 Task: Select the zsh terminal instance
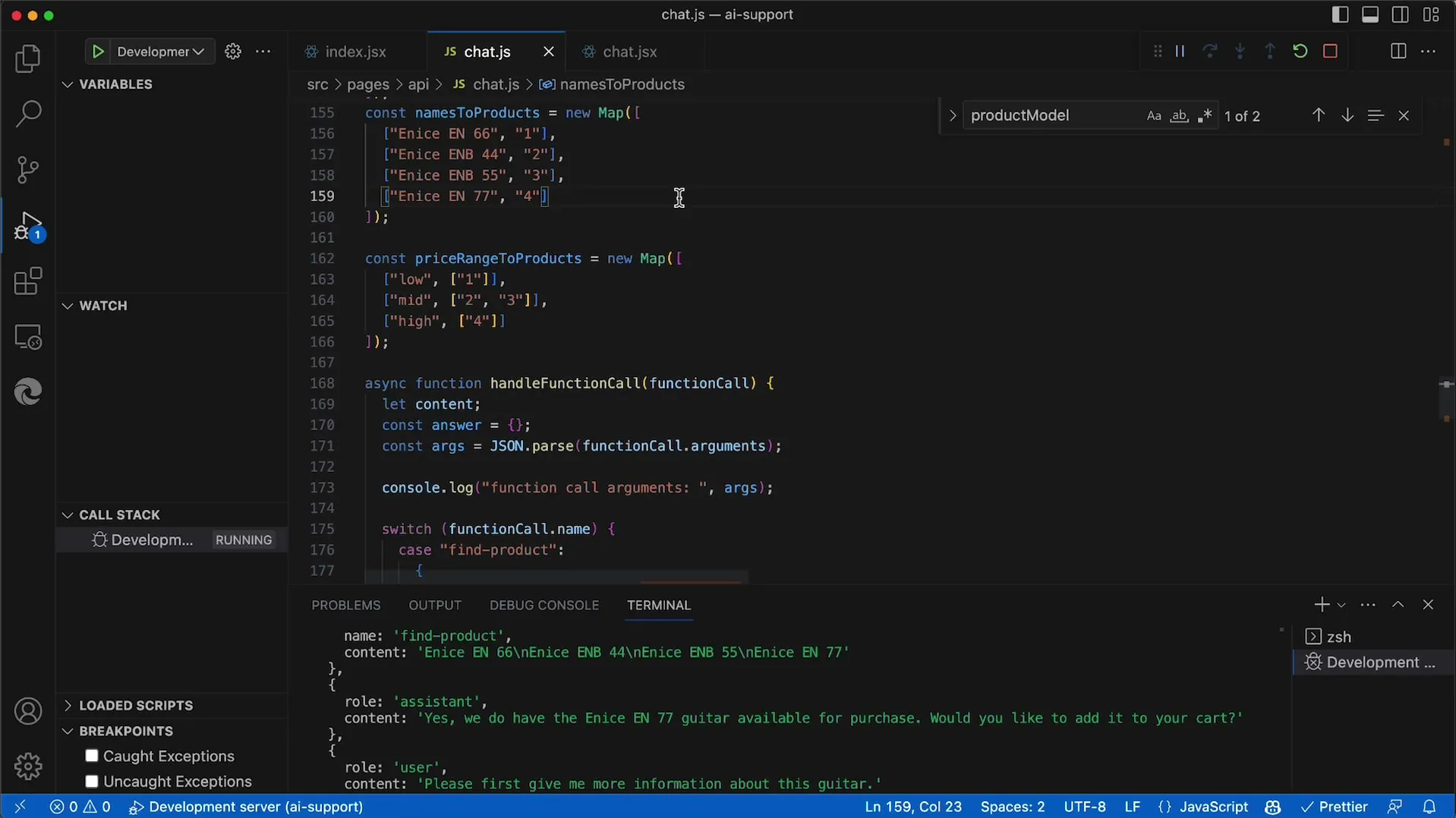[x=1372, y=637]
